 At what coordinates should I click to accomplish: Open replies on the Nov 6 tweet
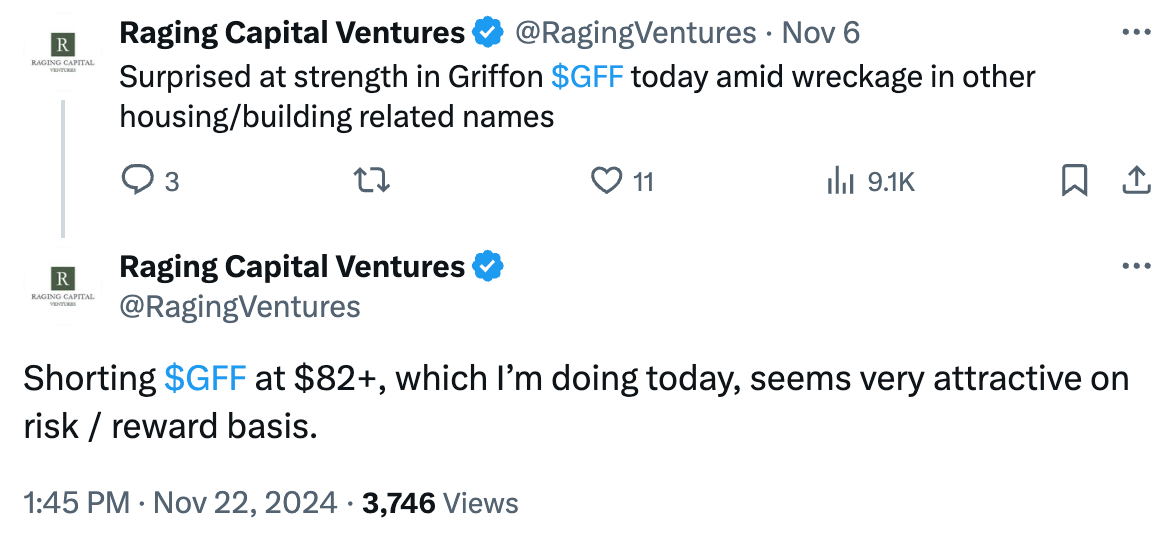tap(149, 182)
